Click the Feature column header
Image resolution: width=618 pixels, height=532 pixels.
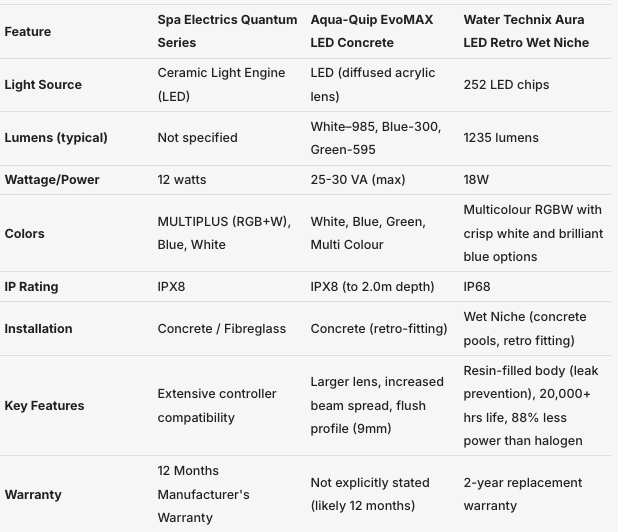pos(28,32)
